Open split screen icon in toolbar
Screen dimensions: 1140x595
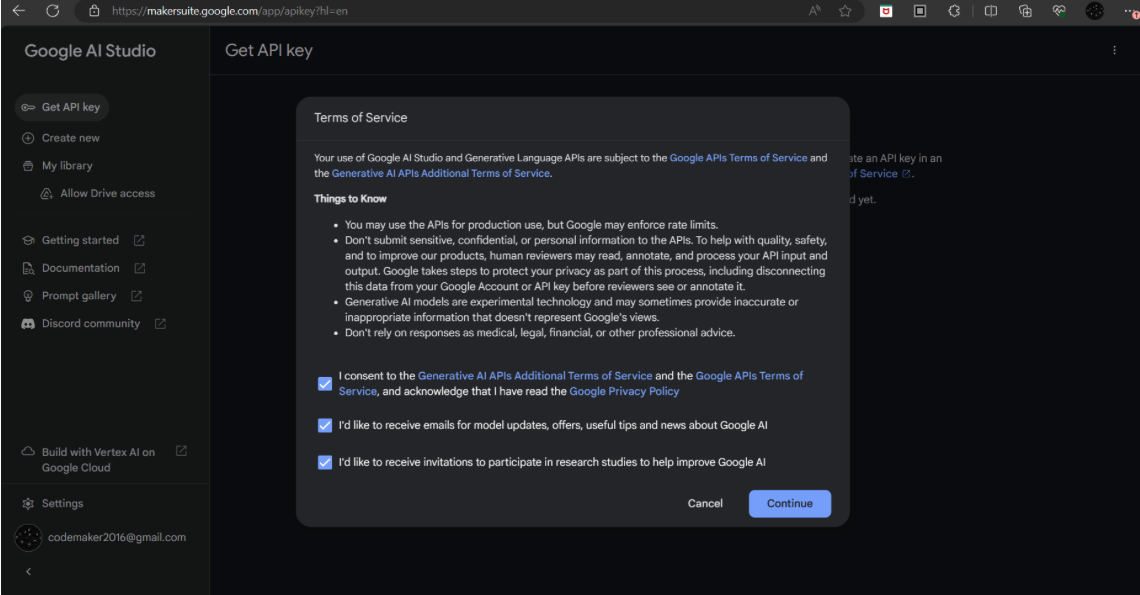pos(990,11)
